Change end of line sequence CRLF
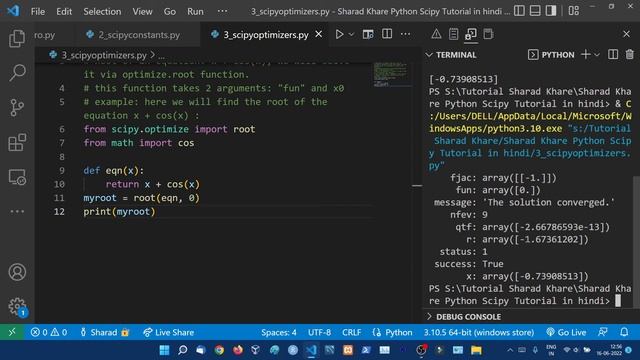This screenshot has height=360, width=640. 351,332
